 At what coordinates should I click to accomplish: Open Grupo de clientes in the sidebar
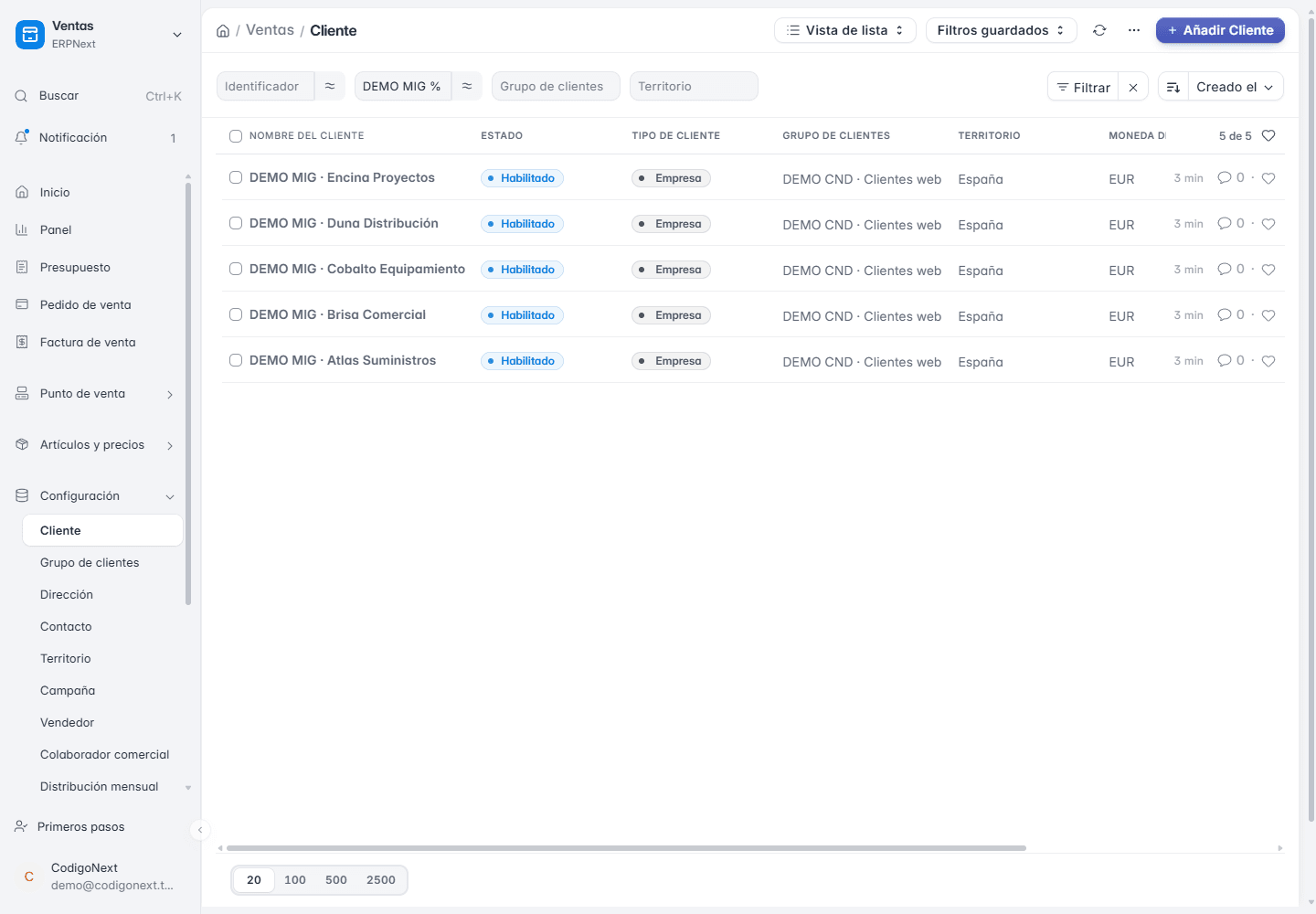(90, 563)
